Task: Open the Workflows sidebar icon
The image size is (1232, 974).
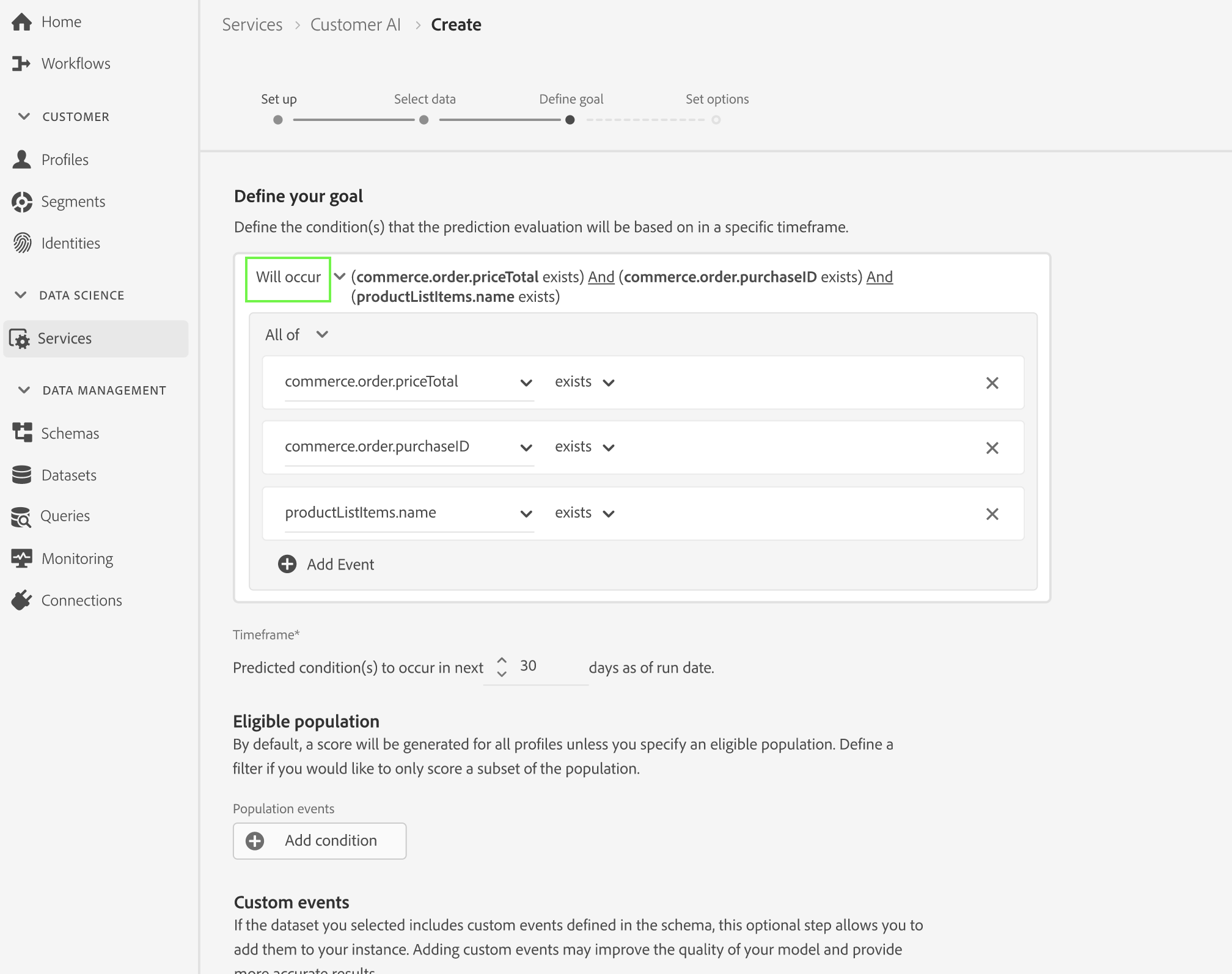Action: coord(21,64)
